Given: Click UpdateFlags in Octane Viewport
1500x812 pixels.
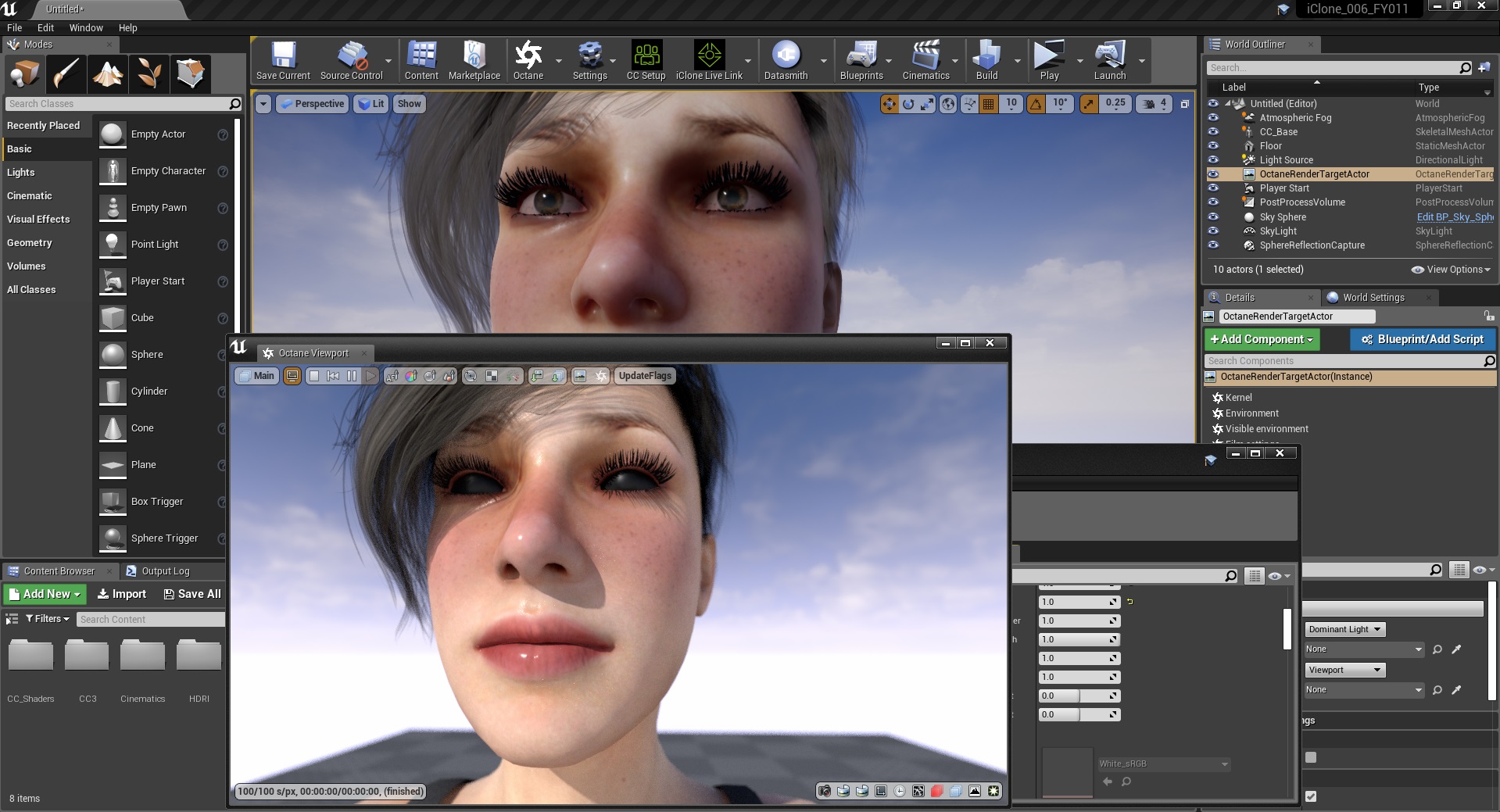Looking at the screenshot, I should click(x=645, y=376).
